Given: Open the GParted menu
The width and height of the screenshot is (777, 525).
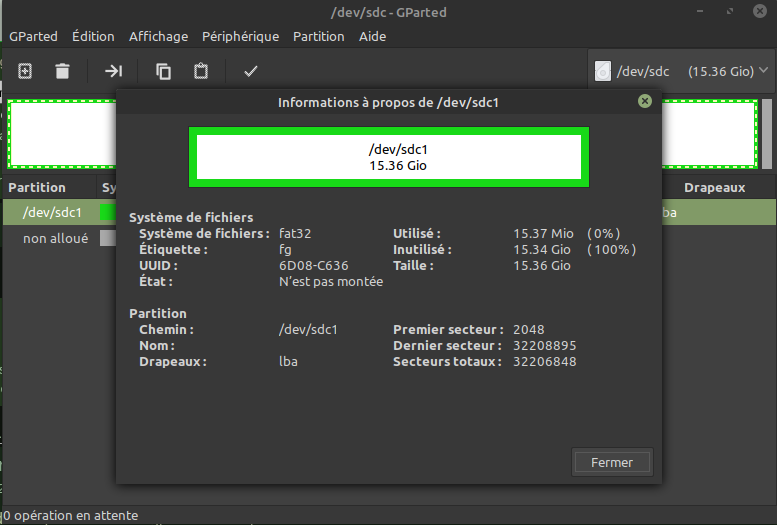Looking at the screenshot, I should 32,36.
